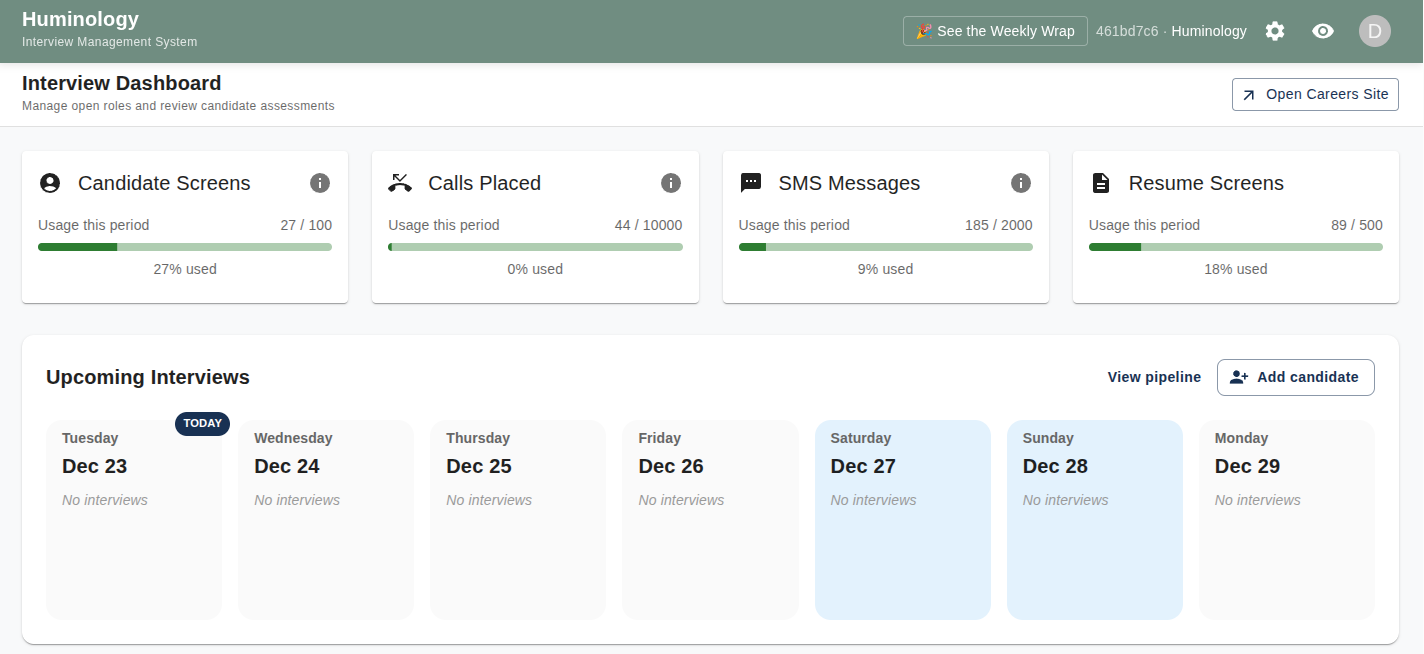Click the Candidate Screens info icon

click(320, 183)
